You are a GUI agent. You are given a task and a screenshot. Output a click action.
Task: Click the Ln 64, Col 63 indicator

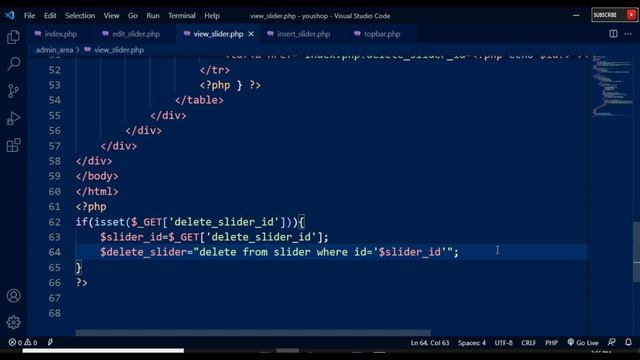click(430, 342)
